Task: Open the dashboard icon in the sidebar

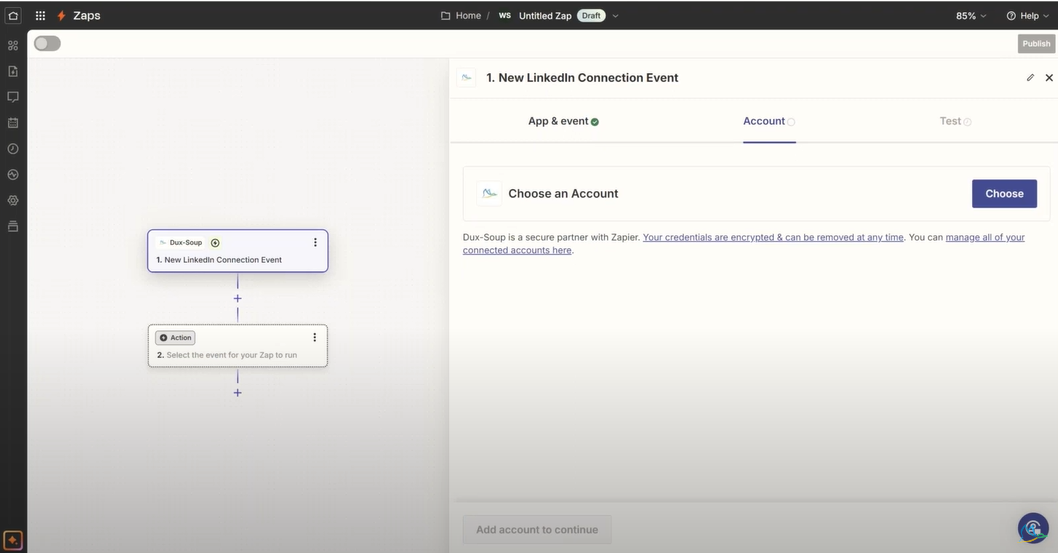Action: (x=13, y=45)
